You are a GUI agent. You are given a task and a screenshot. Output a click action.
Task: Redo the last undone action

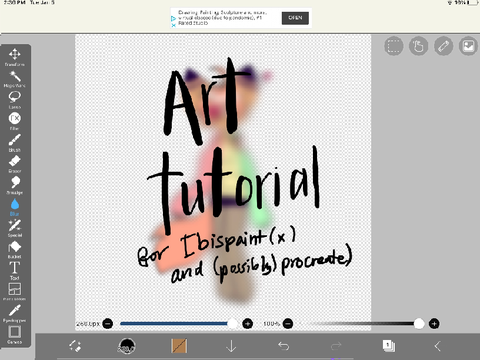336,346
